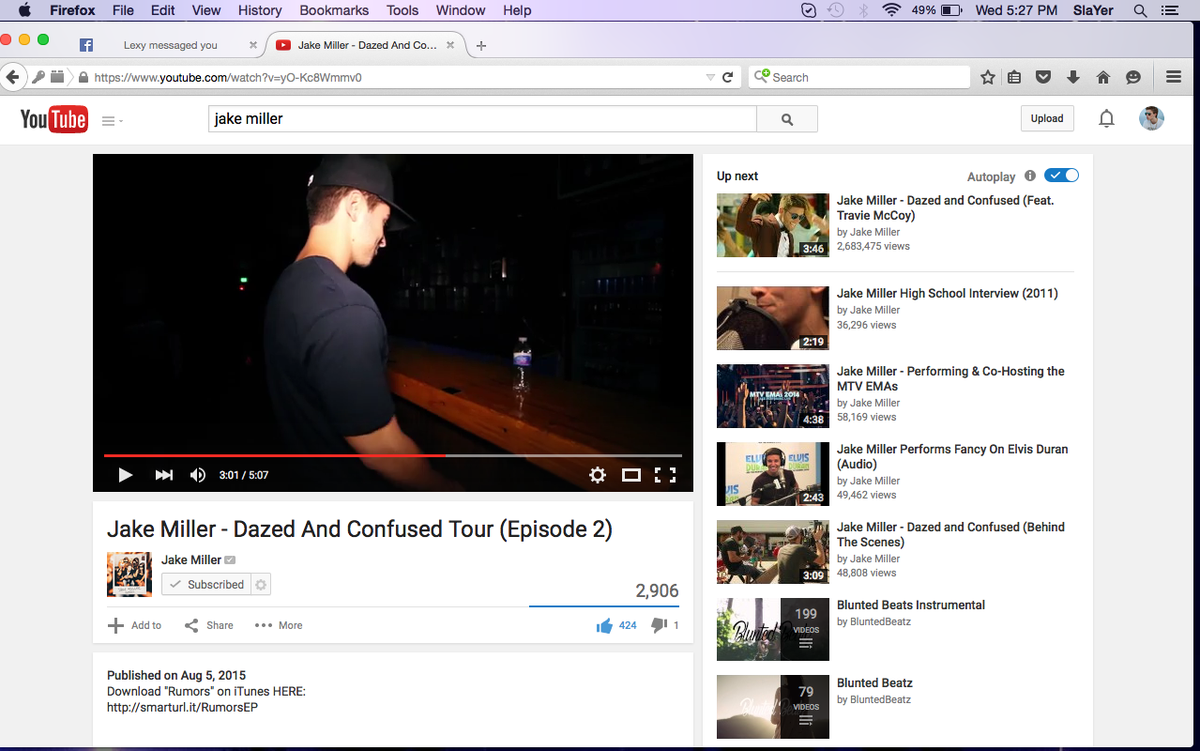Open Performs Fancy On Elvis Duran video
1200x751 pixels.
pos(952,457)
